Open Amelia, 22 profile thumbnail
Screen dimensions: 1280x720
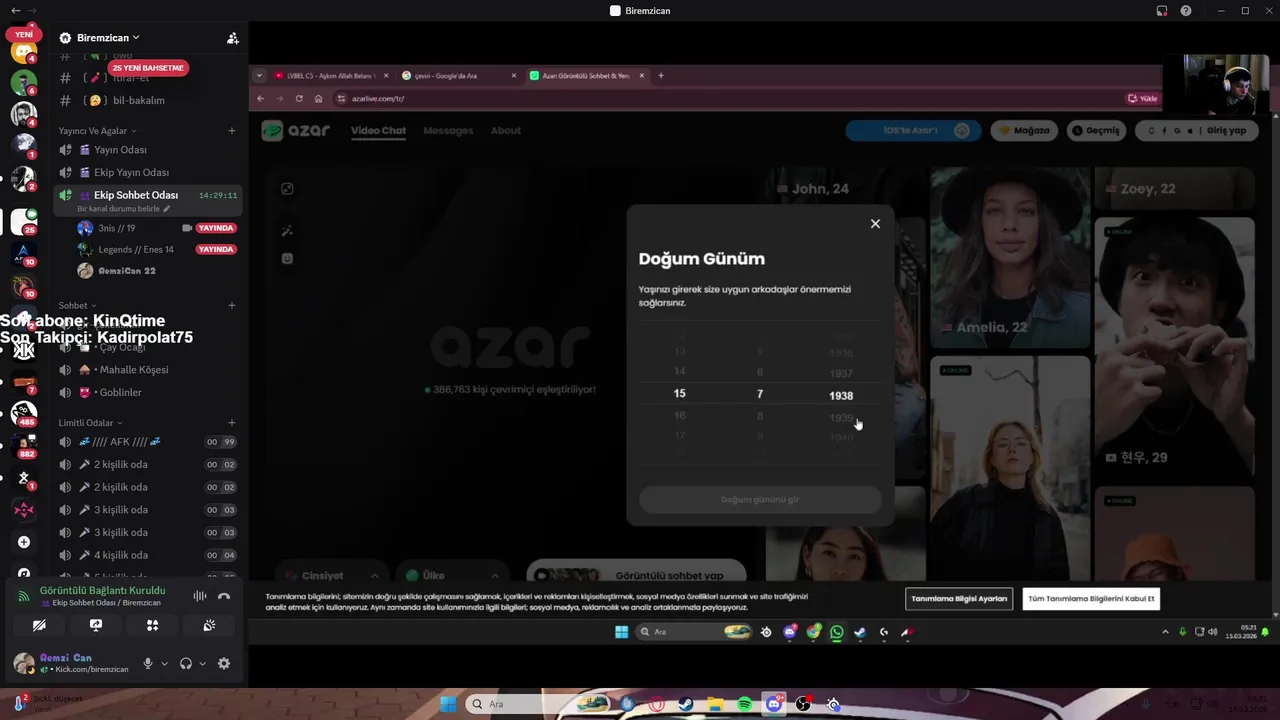1010,256
